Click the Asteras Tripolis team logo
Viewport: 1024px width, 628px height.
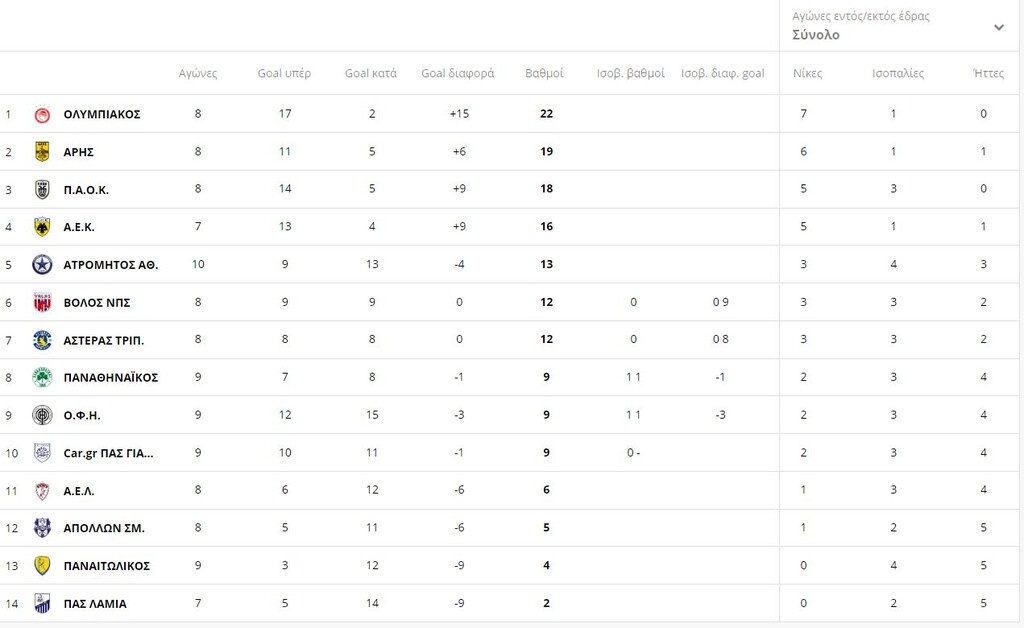(42, 340)
